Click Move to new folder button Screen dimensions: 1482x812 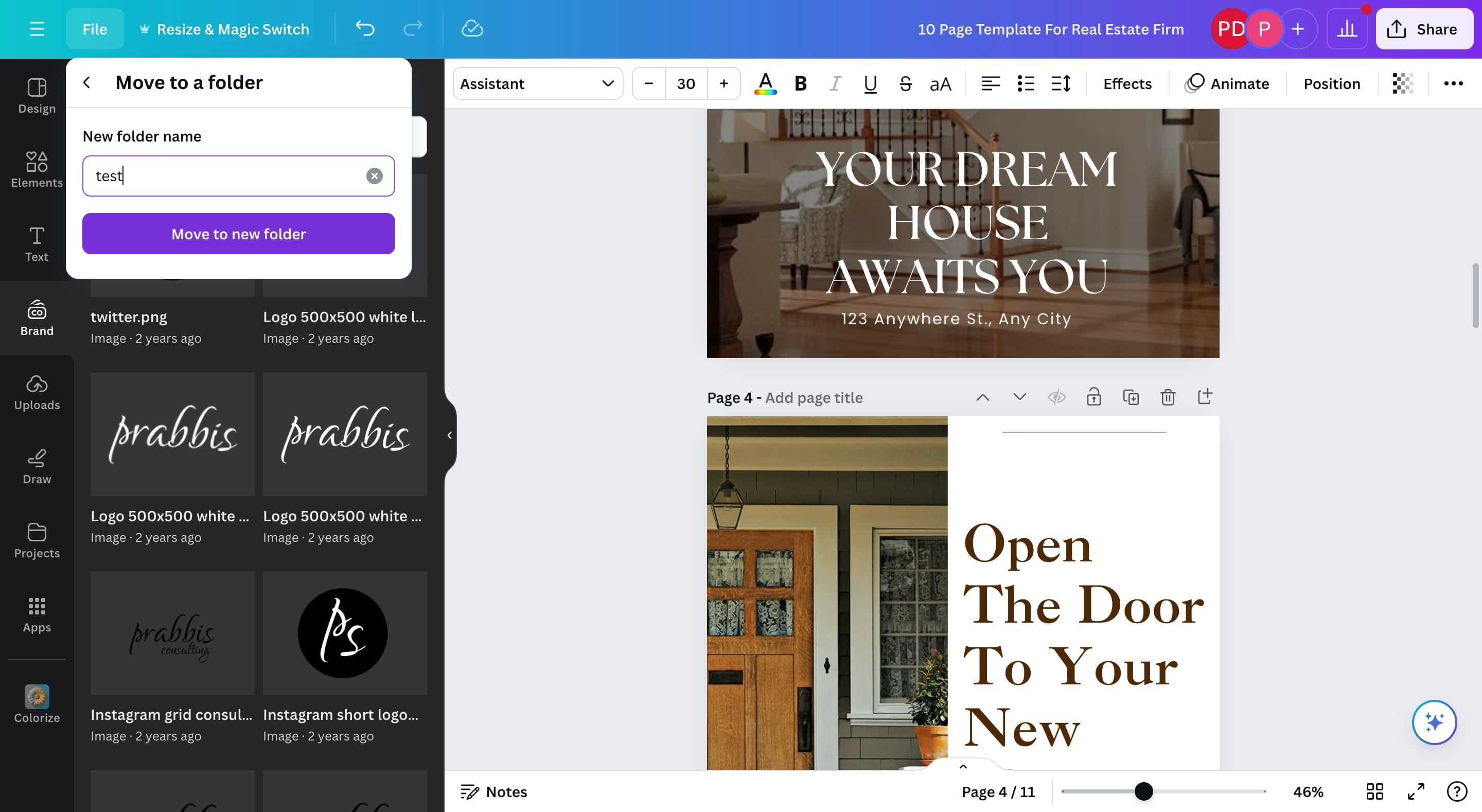pos(238,234)
